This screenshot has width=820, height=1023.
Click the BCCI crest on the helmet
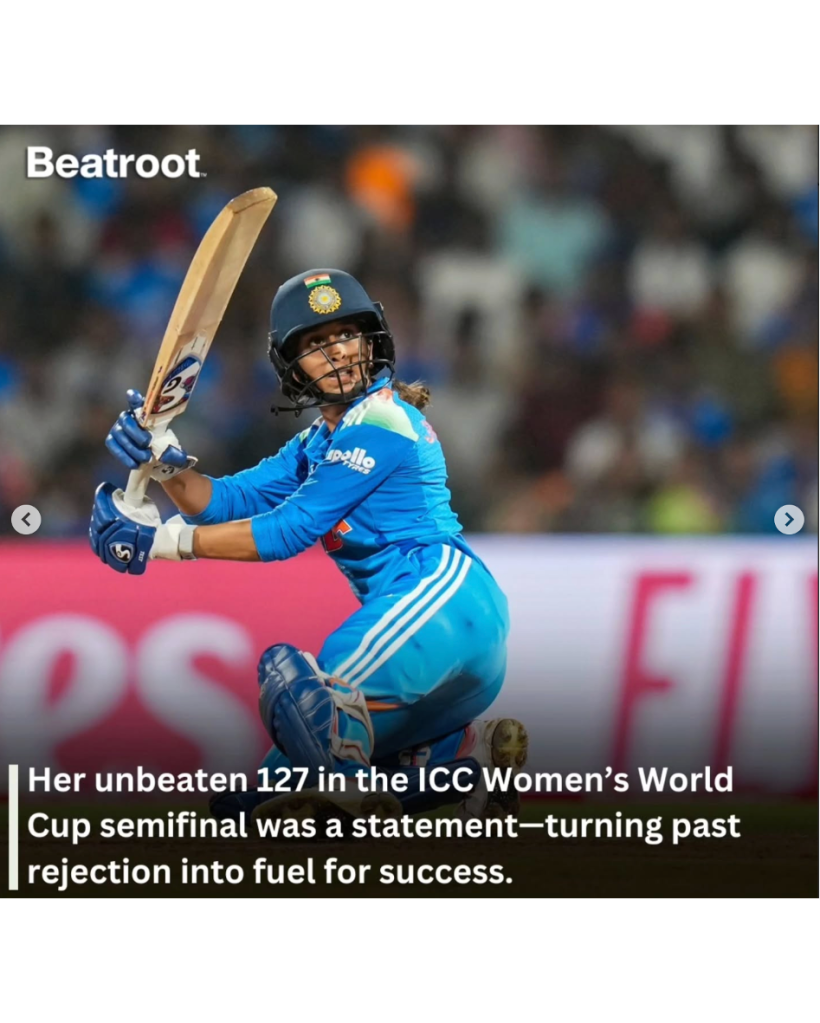click(324, 299)
